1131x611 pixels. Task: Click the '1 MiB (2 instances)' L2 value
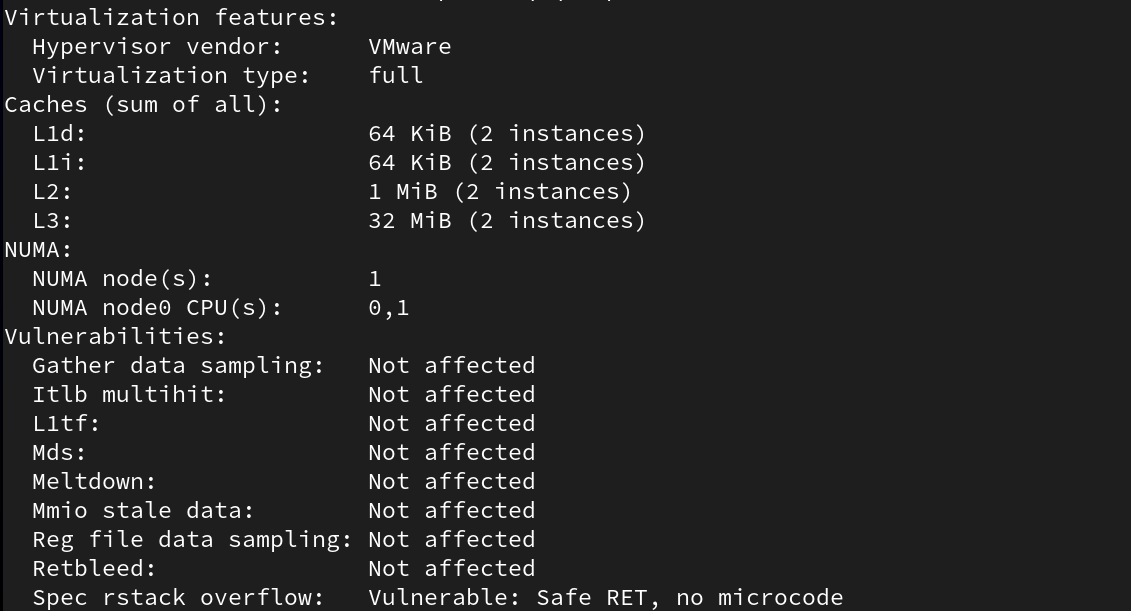(500, 192)
